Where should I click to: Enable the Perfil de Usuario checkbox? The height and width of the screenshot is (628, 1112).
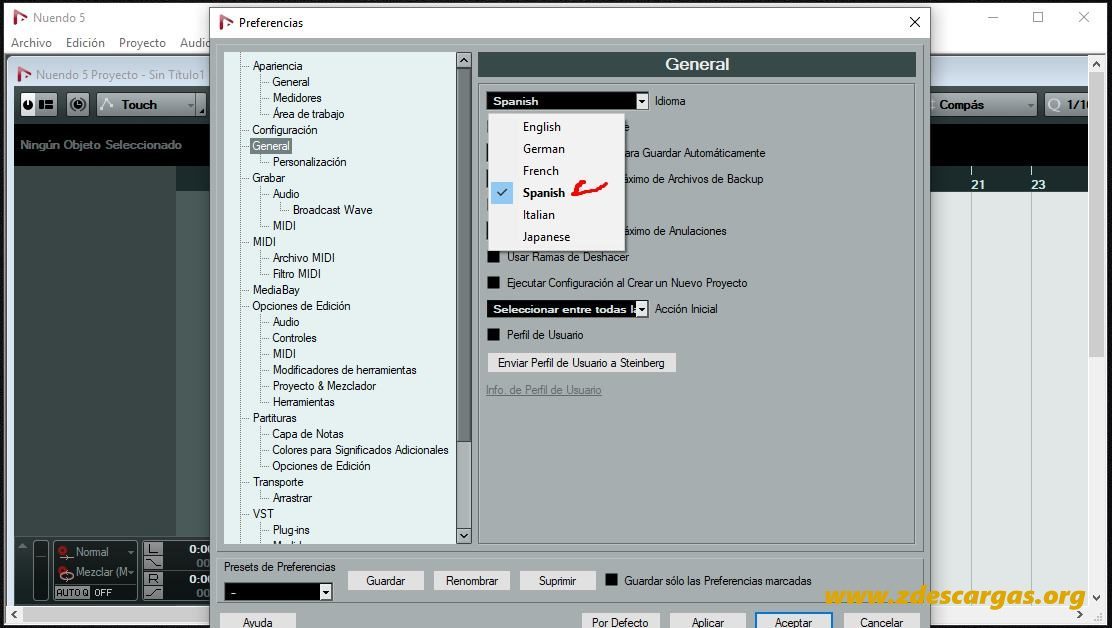pyautogui.click(x=494, y=335)
